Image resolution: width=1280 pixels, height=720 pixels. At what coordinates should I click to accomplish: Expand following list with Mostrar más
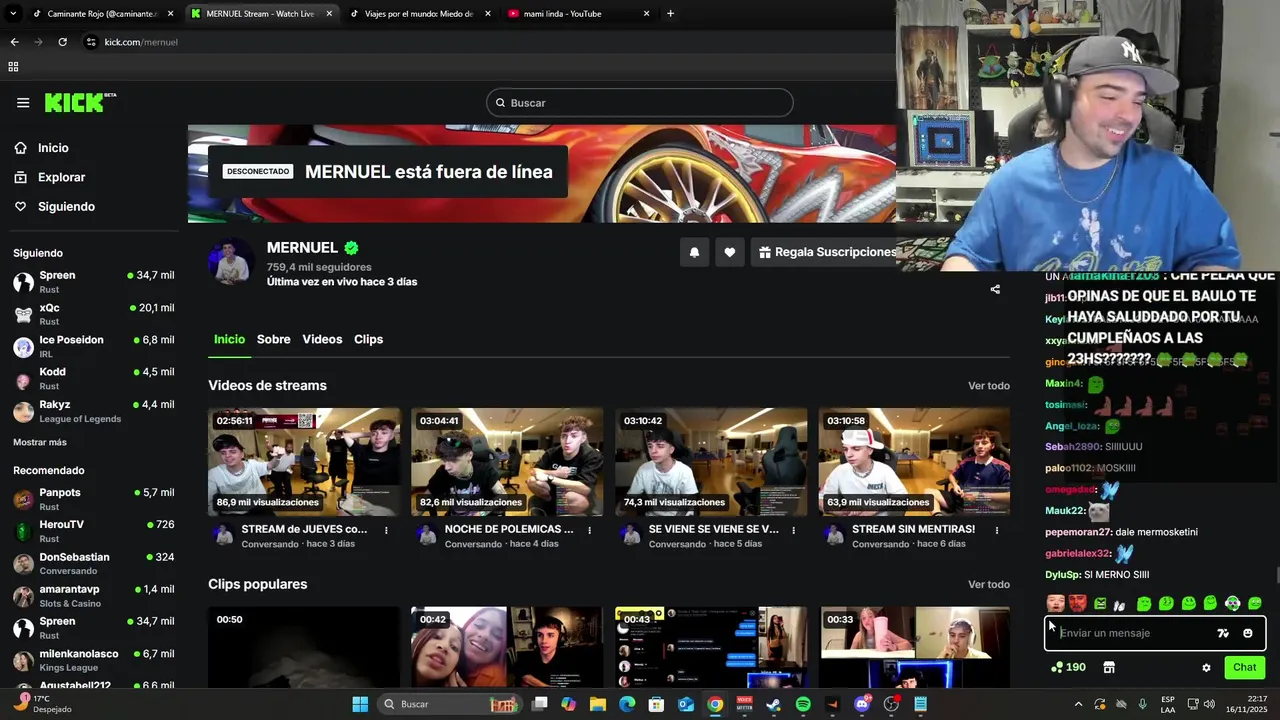(x=40, y=442)
